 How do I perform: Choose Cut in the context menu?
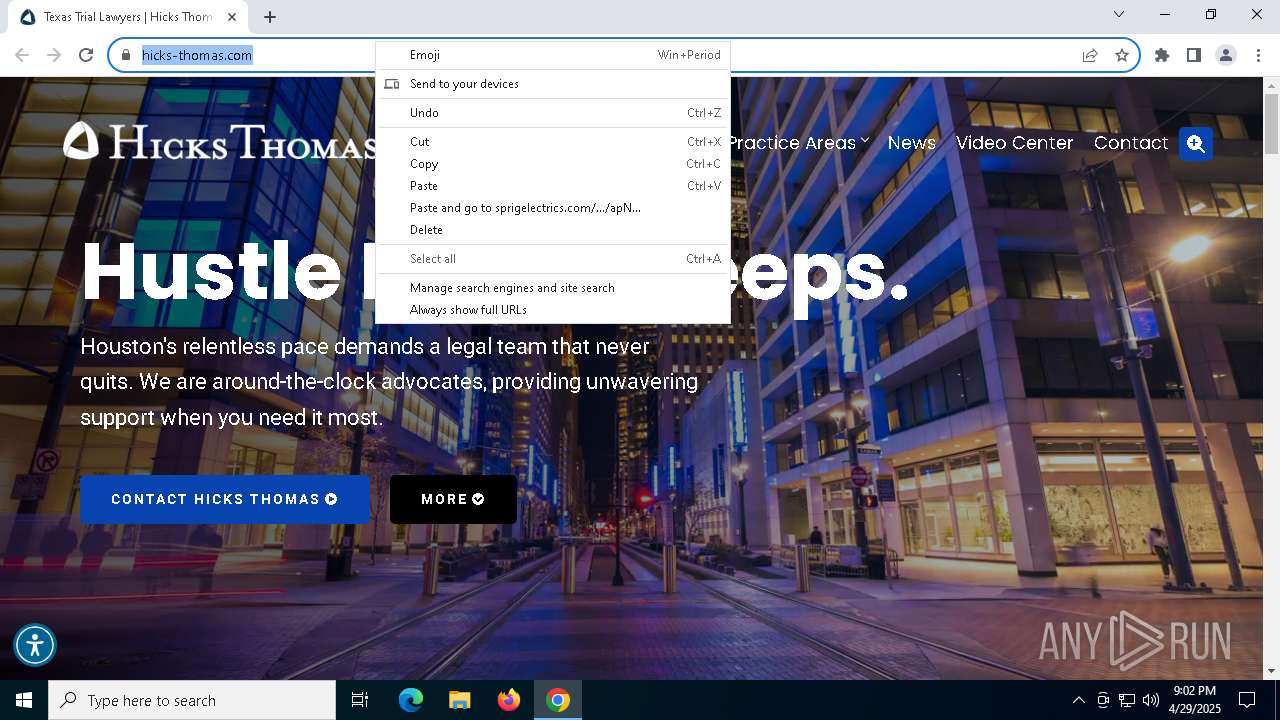coord(553,142)
